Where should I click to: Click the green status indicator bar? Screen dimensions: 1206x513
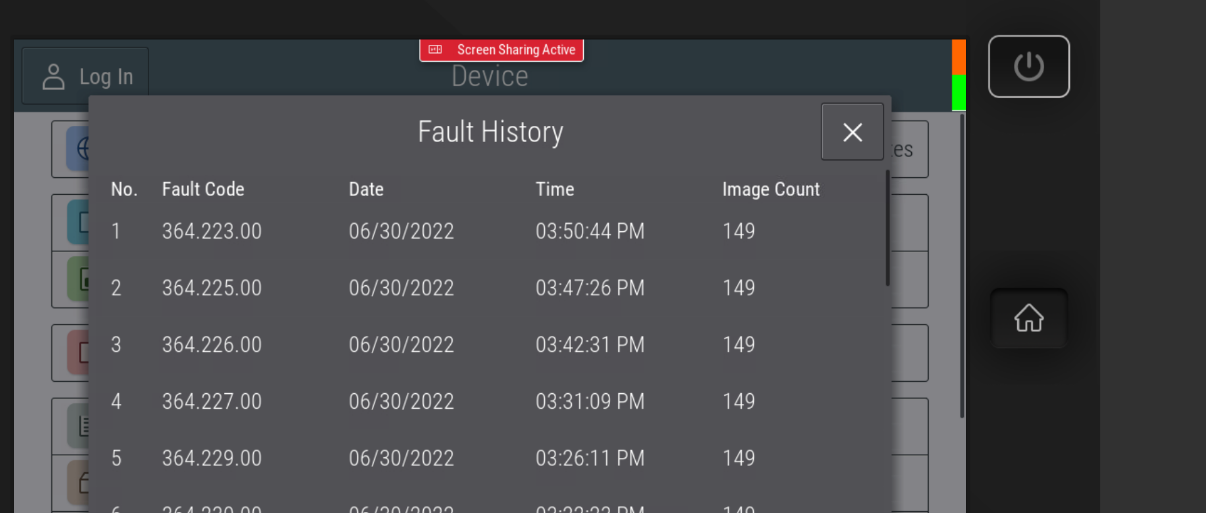pyautogui.click(x=958, y=92)
